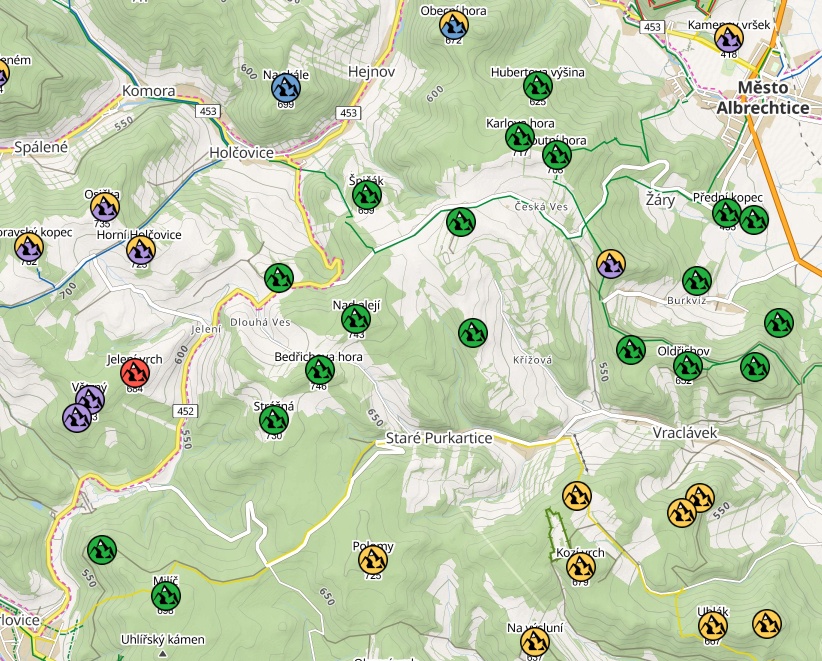The image size is (822, 661).
Task: Open the Obecní hora peak marker
Action: (x=454, y=25)
